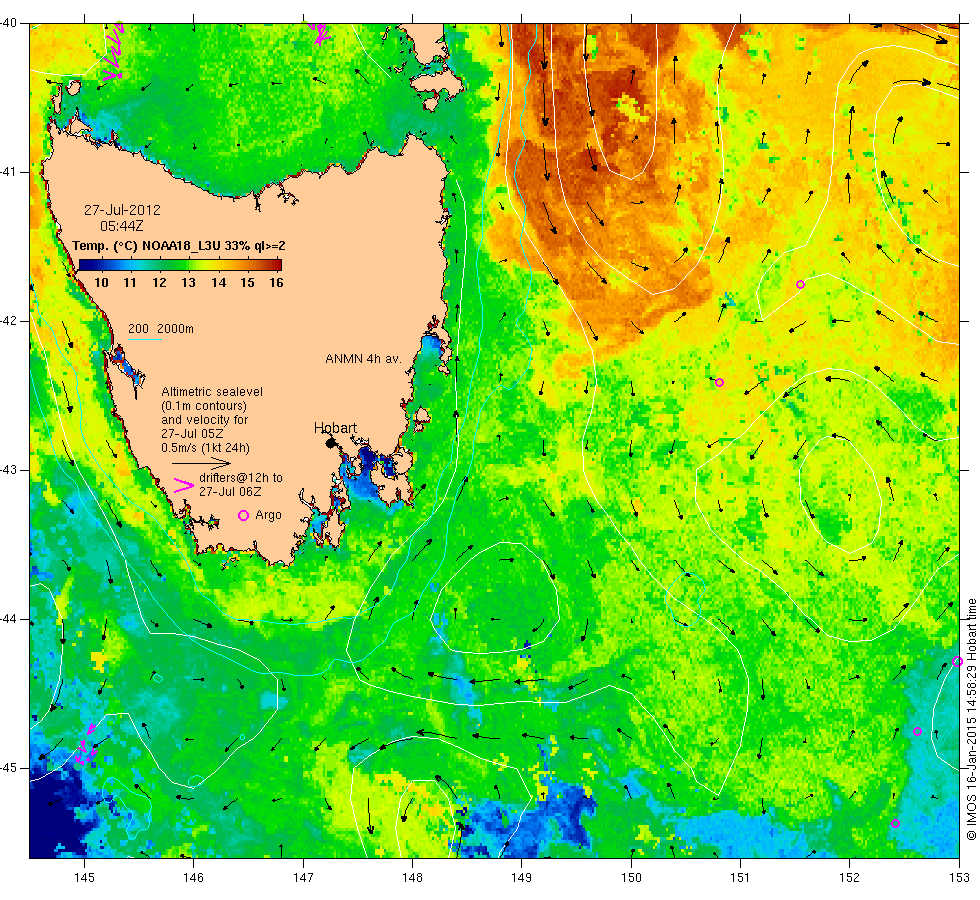
Task: Click the 'drifters@12h to' legend text
Action: click(x=241, y=478)
